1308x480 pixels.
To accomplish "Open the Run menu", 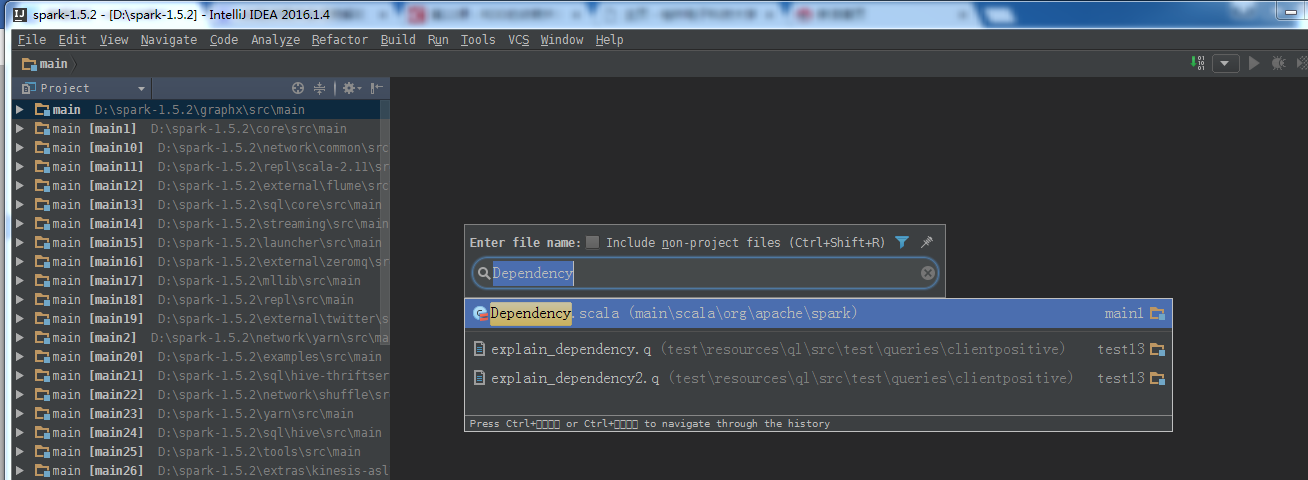I will [438, 40].
